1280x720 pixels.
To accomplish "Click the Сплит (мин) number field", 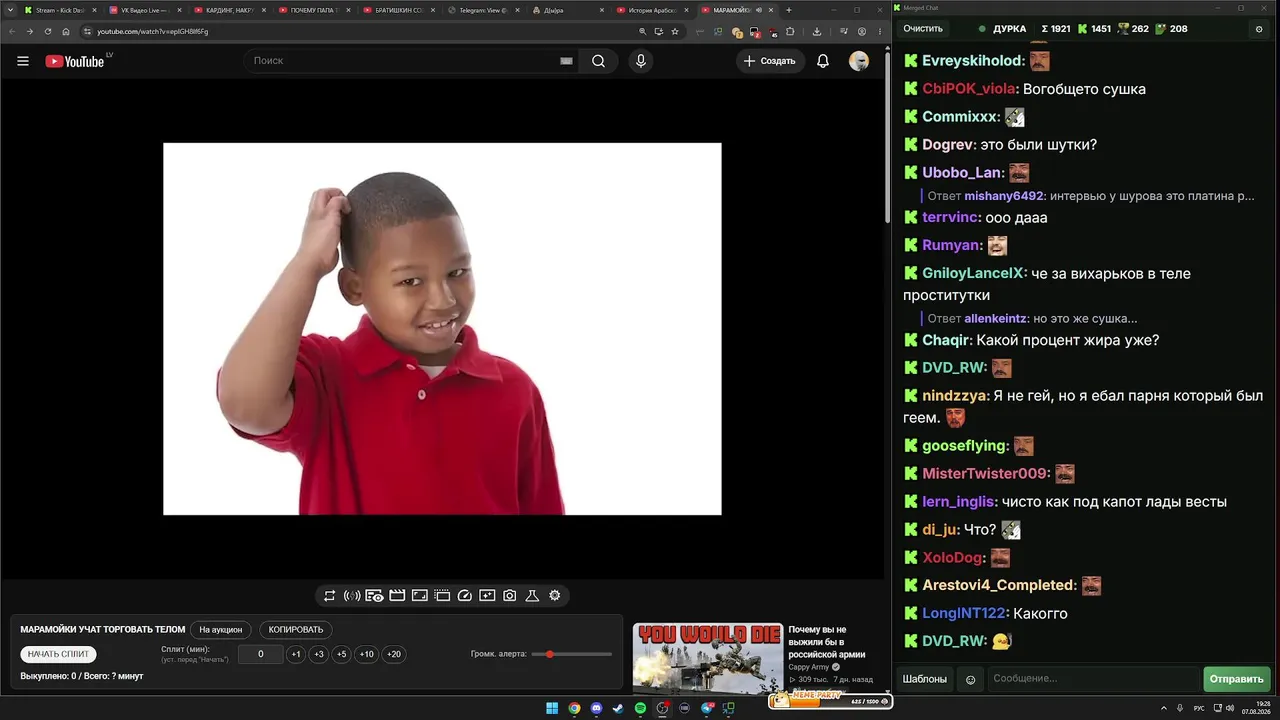I will pos(261,655).
